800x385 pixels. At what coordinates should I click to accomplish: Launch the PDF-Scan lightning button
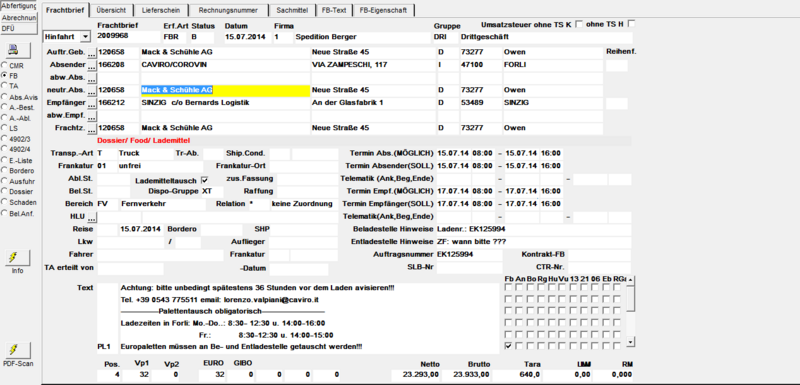pos(17,350)
